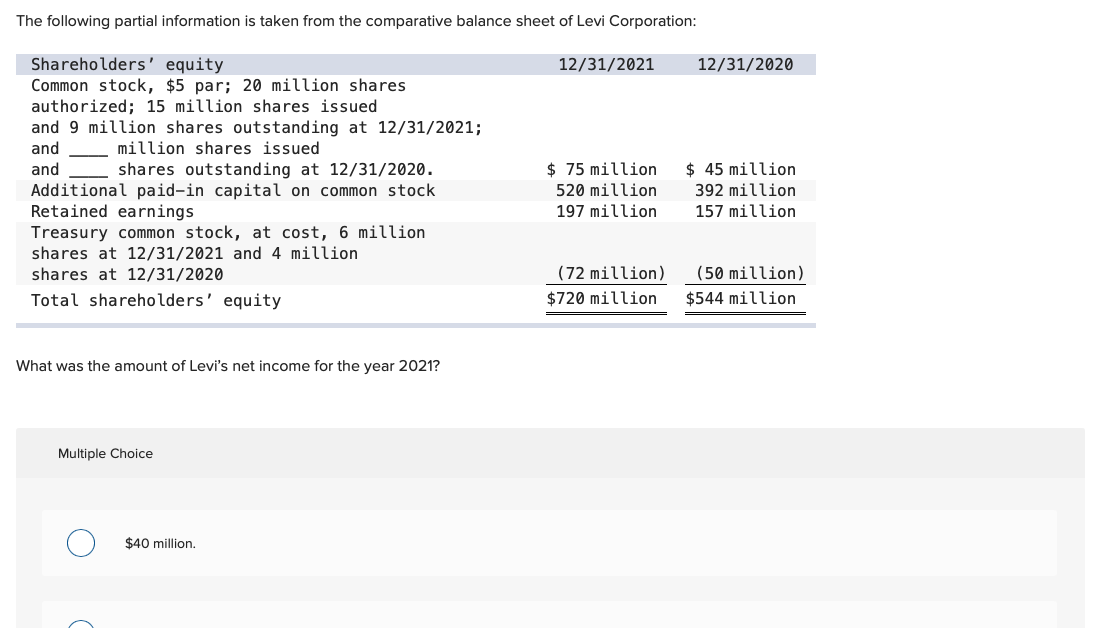The image size is (1101, 628).
Task: Click the '12/31/2021' column header
Action: [x=606, y=65]
